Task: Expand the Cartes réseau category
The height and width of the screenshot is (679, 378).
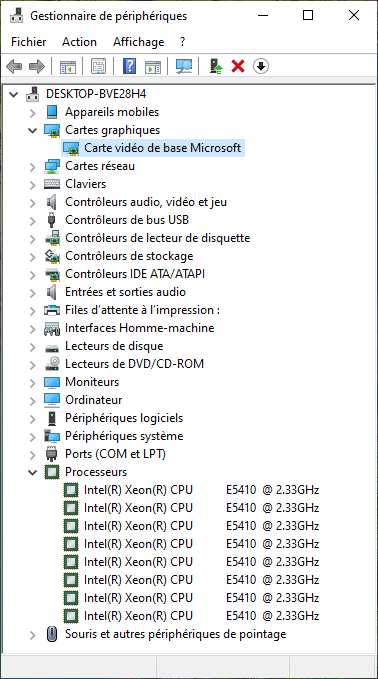Action: tap(33, 166)
